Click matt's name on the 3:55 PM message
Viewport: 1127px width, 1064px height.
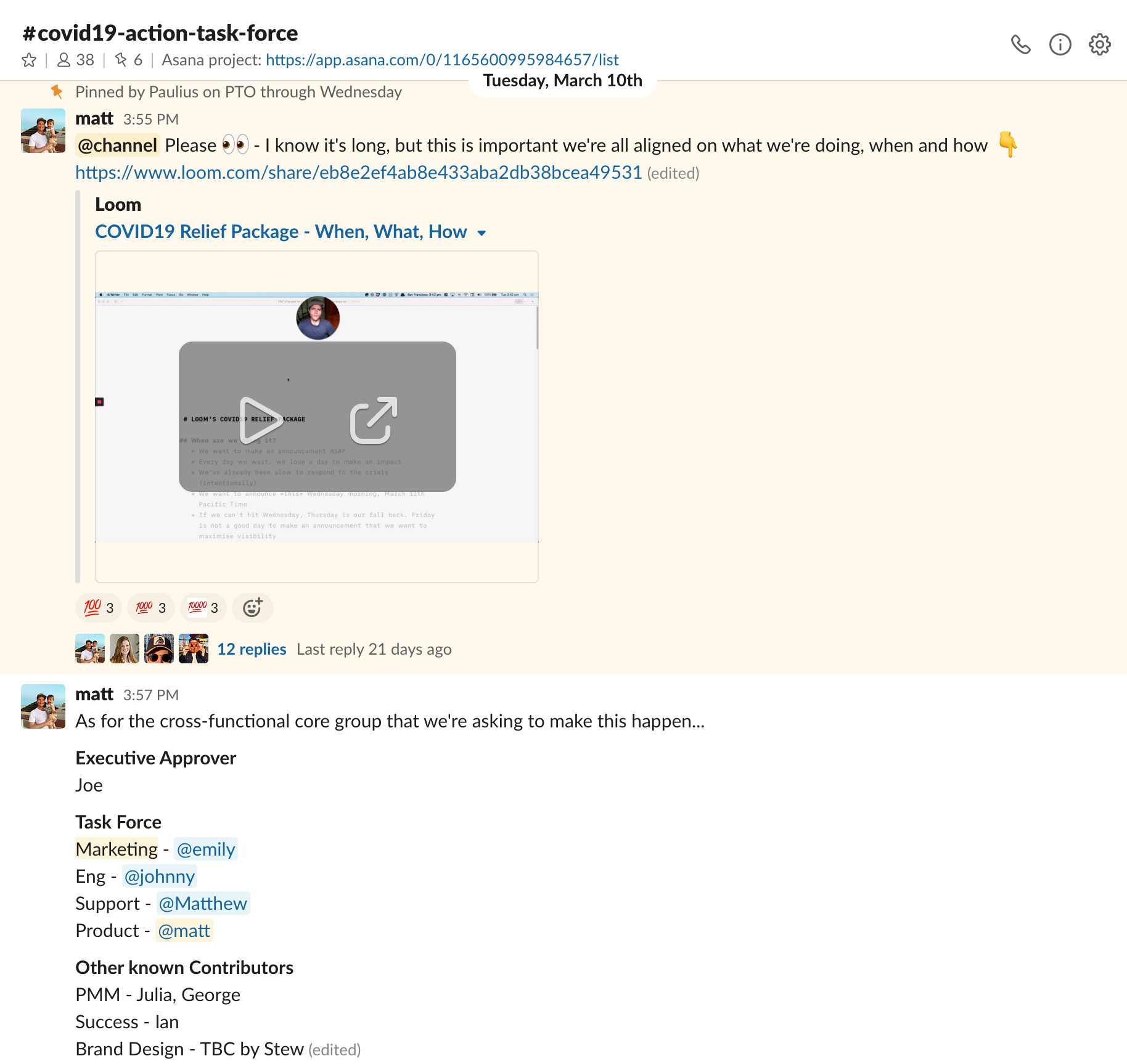pyautogui.click(x=94, y=118)
